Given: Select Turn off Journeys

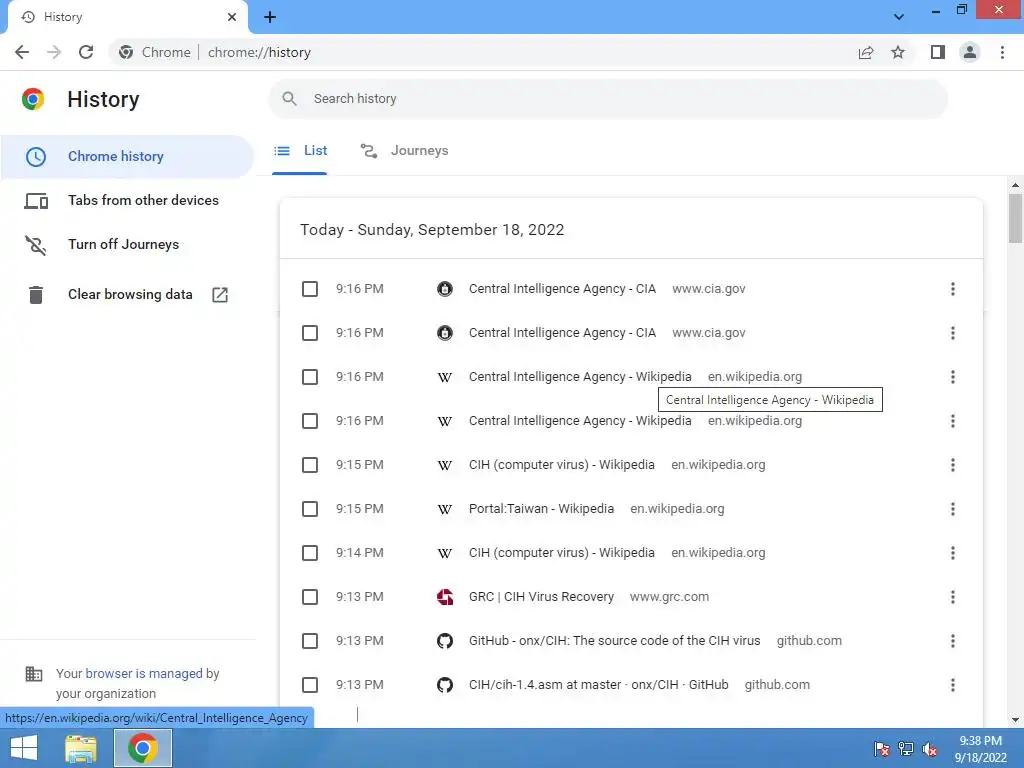Looking at the screenshot, I should point(127,244).
